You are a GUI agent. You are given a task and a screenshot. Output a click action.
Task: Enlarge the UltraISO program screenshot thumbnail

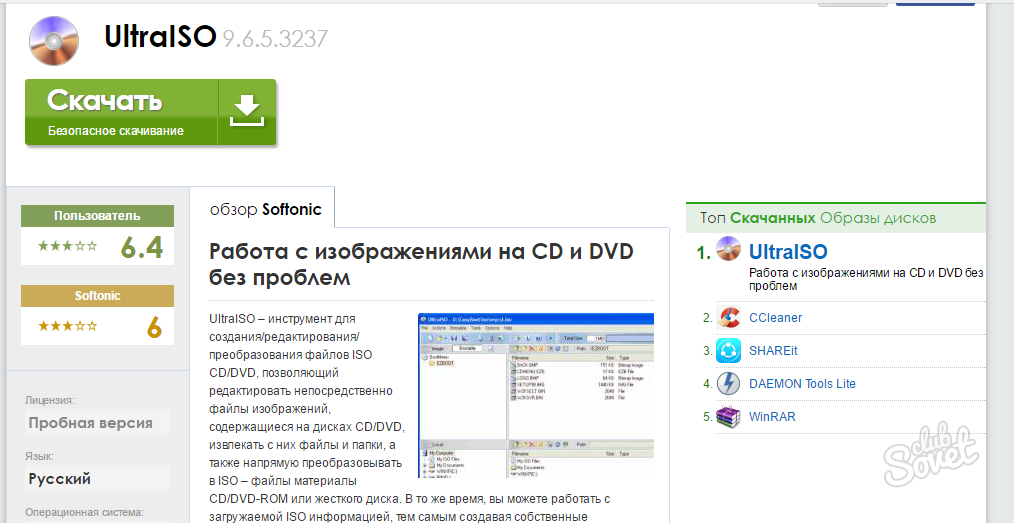[535, 395]
